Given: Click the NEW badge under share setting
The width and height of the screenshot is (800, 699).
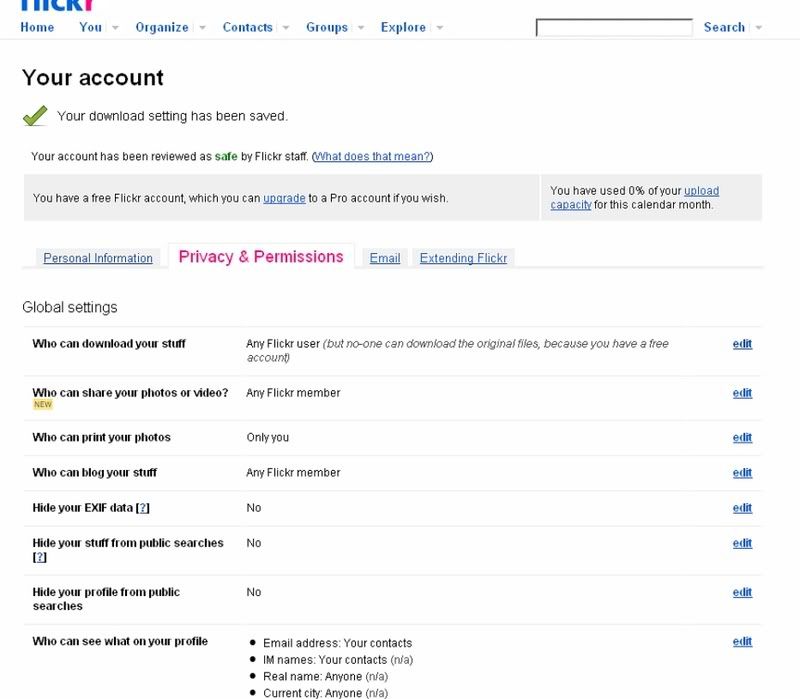Looking at the screenshot, I should click(x=43, y=405).
